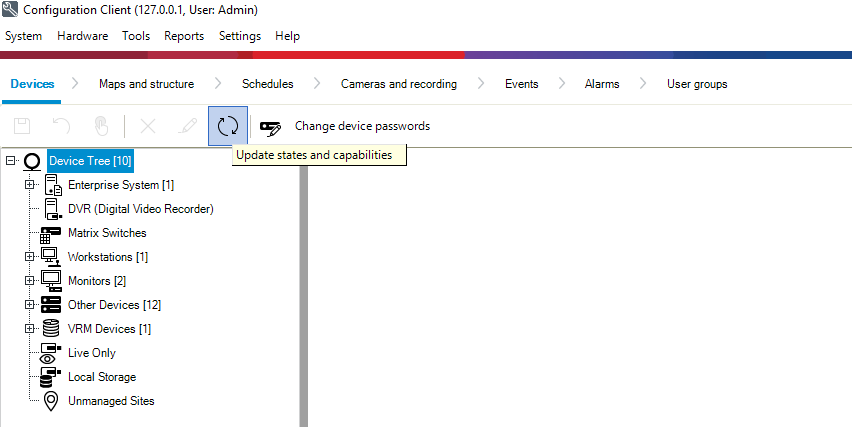Open the Help menu

[x=287, y=36]
